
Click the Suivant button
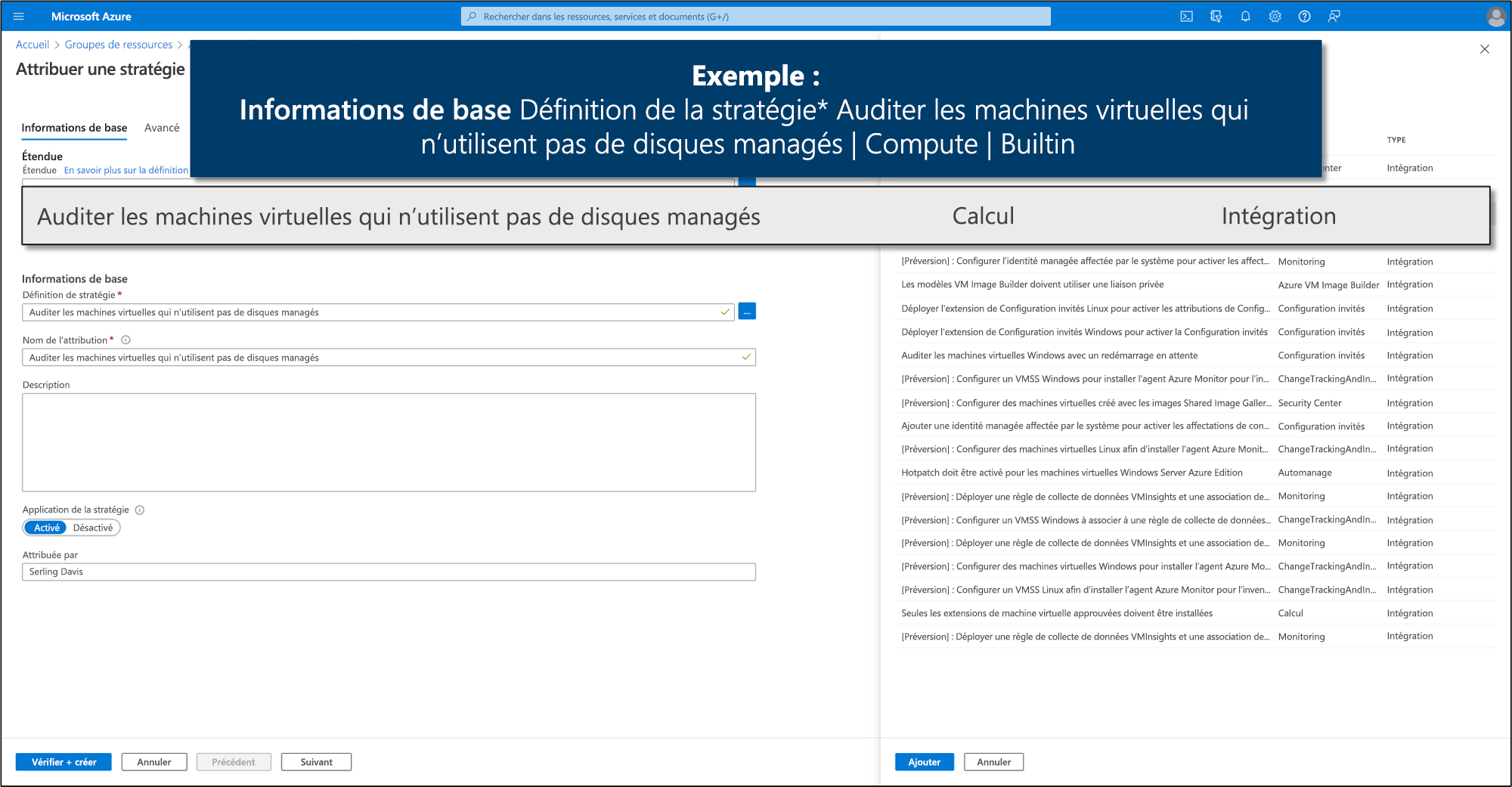(x=316, y=762)
